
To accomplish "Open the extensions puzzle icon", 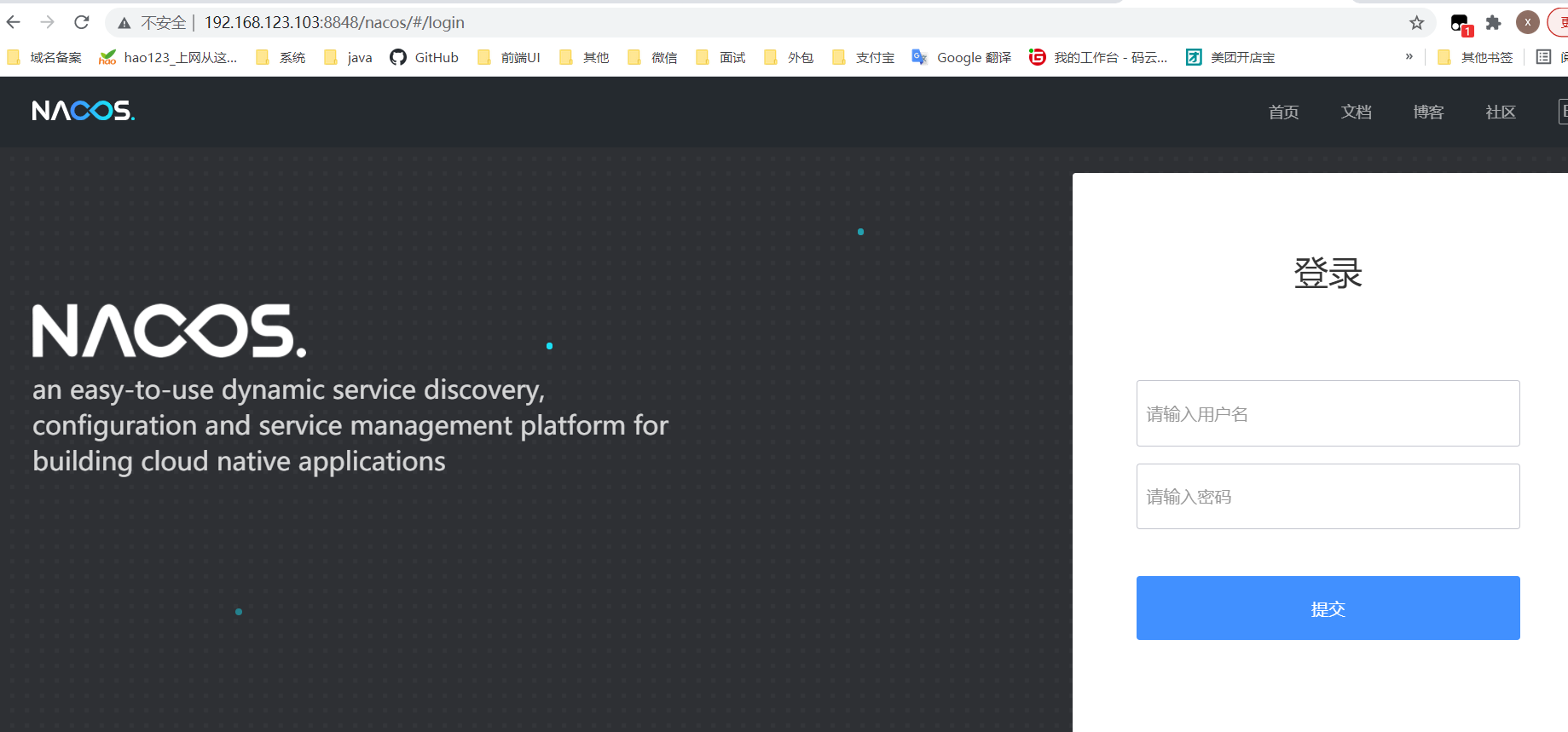I will (1493, 23).
